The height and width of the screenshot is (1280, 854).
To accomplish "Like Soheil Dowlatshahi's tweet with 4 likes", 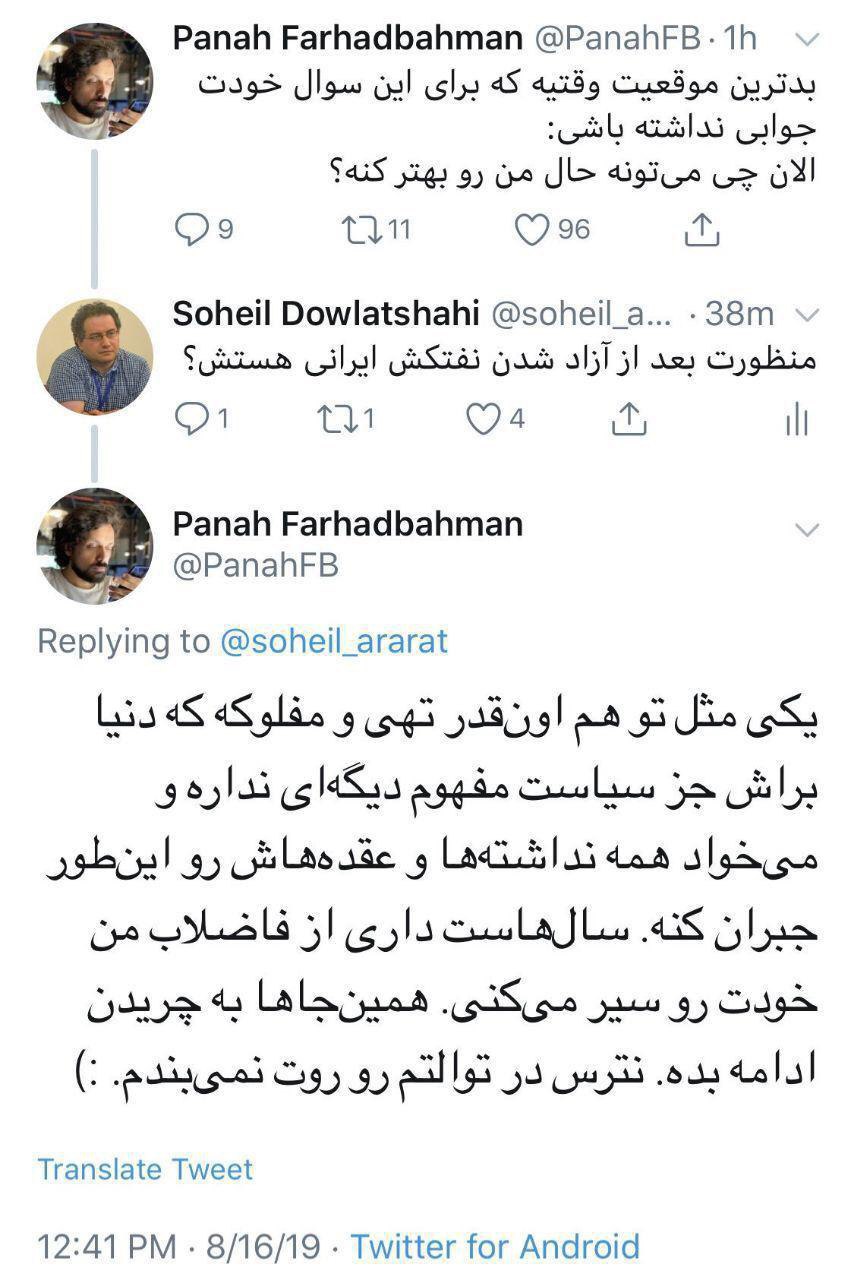I will click(x=485, y=420).
